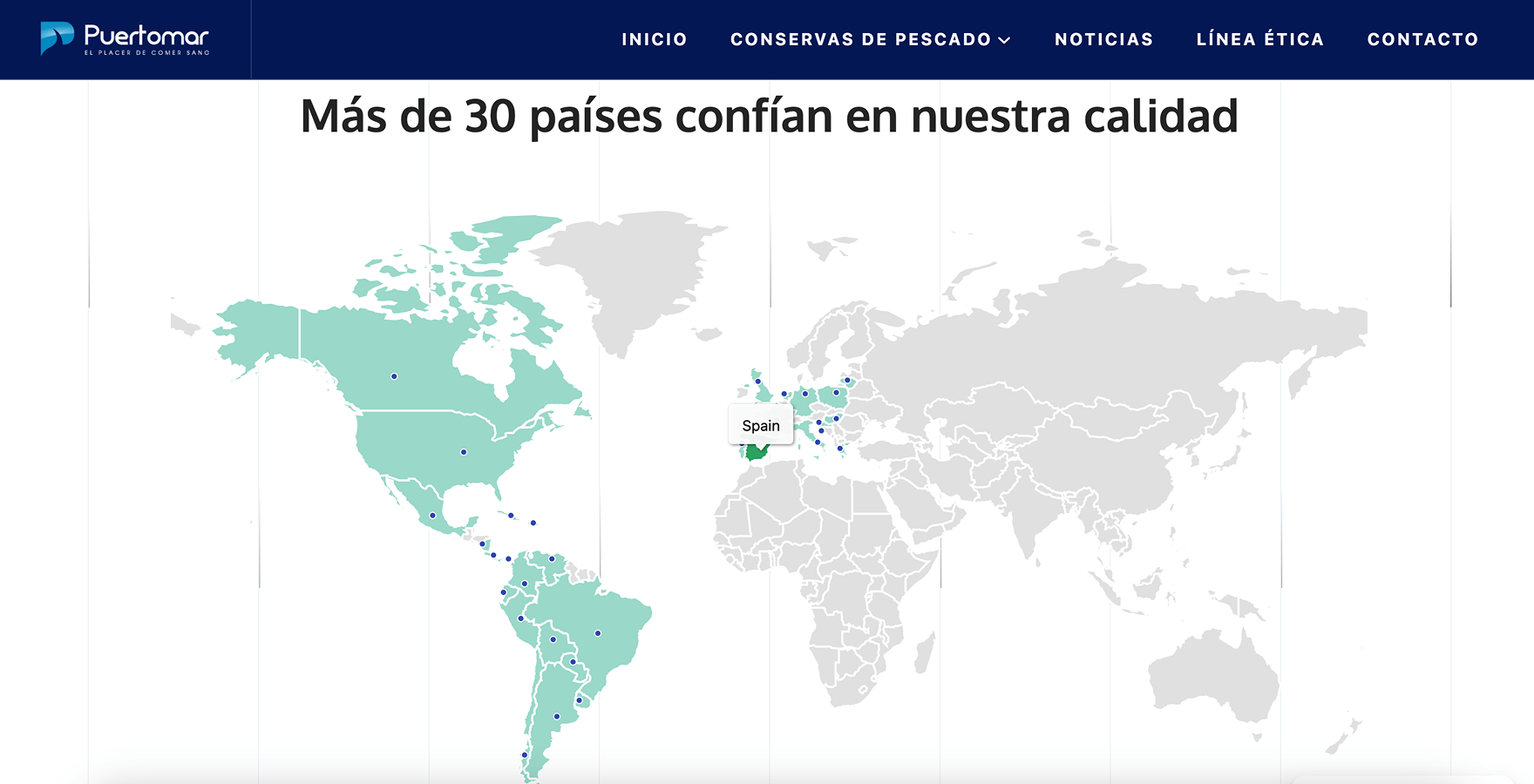Viewport: 1534px width, 784px height.
Task: Select the marker dot on the United Kingdom
Action: pos(758,381)
